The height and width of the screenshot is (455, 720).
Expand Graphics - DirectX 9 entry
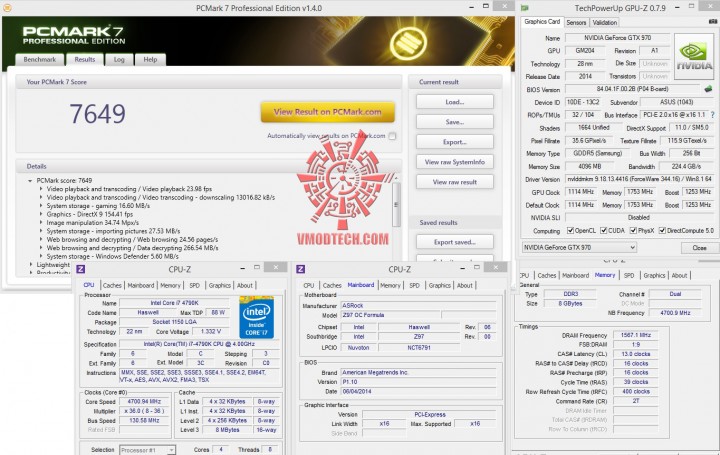41,214
